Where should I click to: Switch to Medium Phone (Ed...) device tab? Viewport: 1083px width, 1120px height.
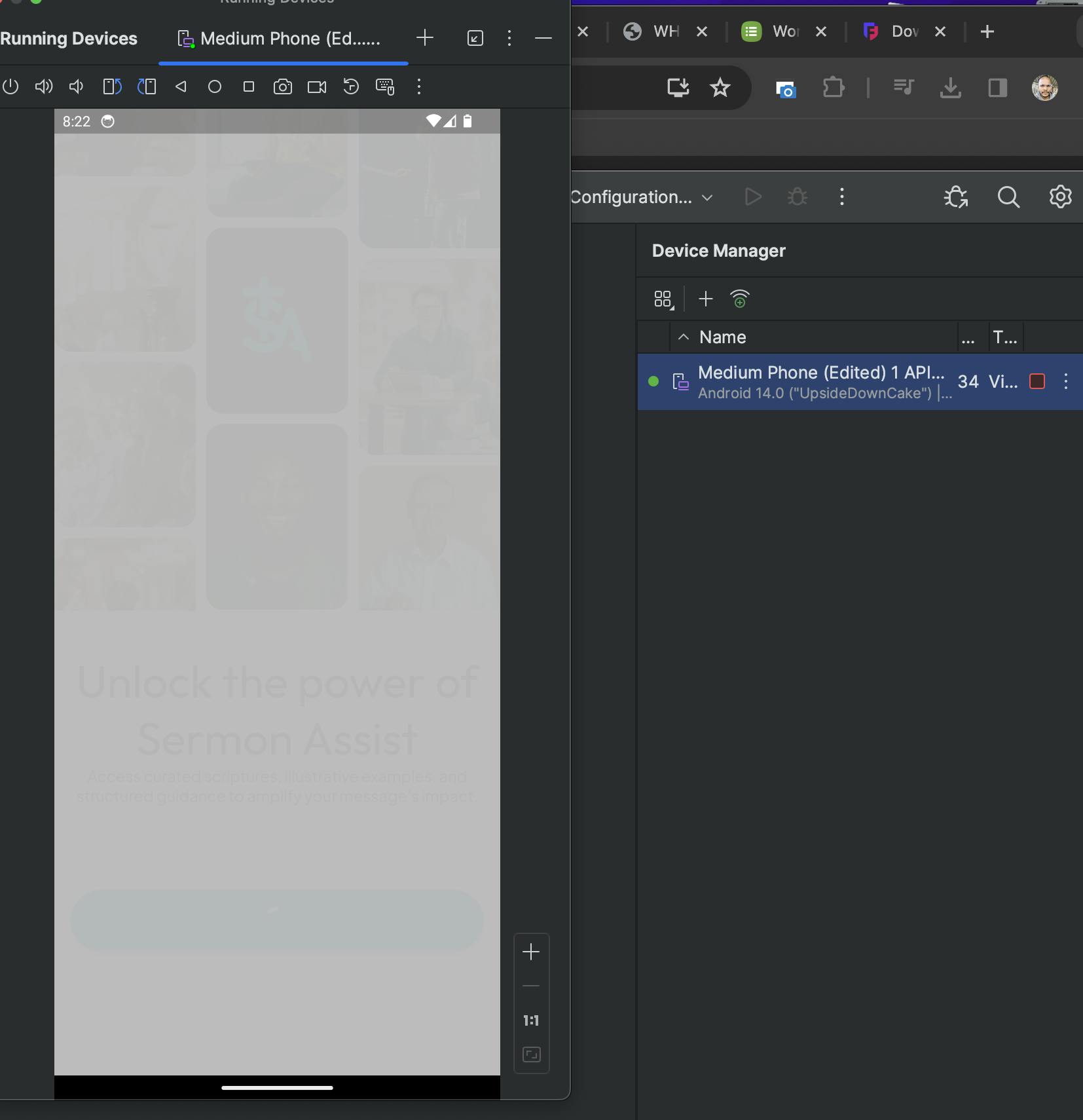pos(284,39)
